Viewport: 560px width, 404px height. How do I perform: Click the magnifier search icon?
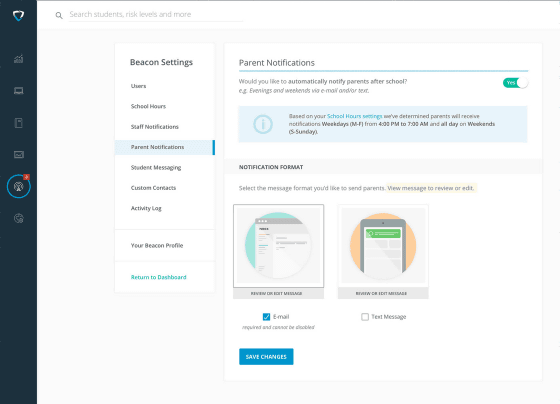(x=59, y=15)
